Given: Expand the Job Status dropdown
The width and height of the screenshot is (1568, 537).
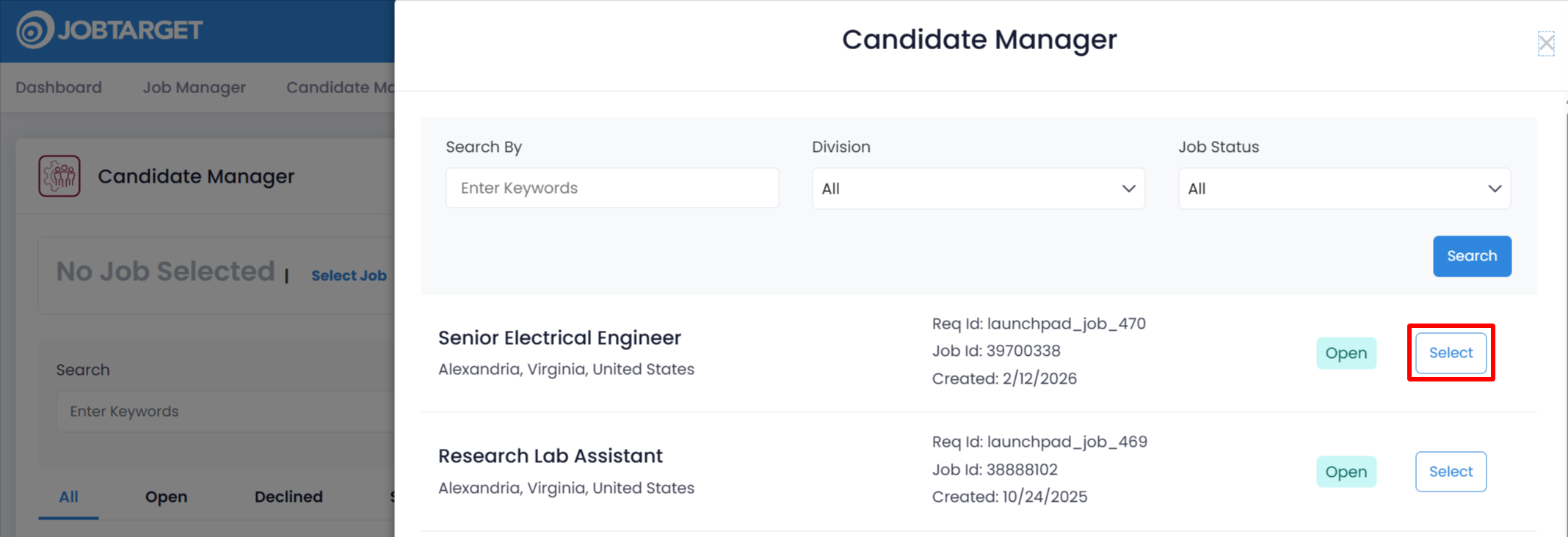Looking at the screenshot, I should tap(1343, 189).
